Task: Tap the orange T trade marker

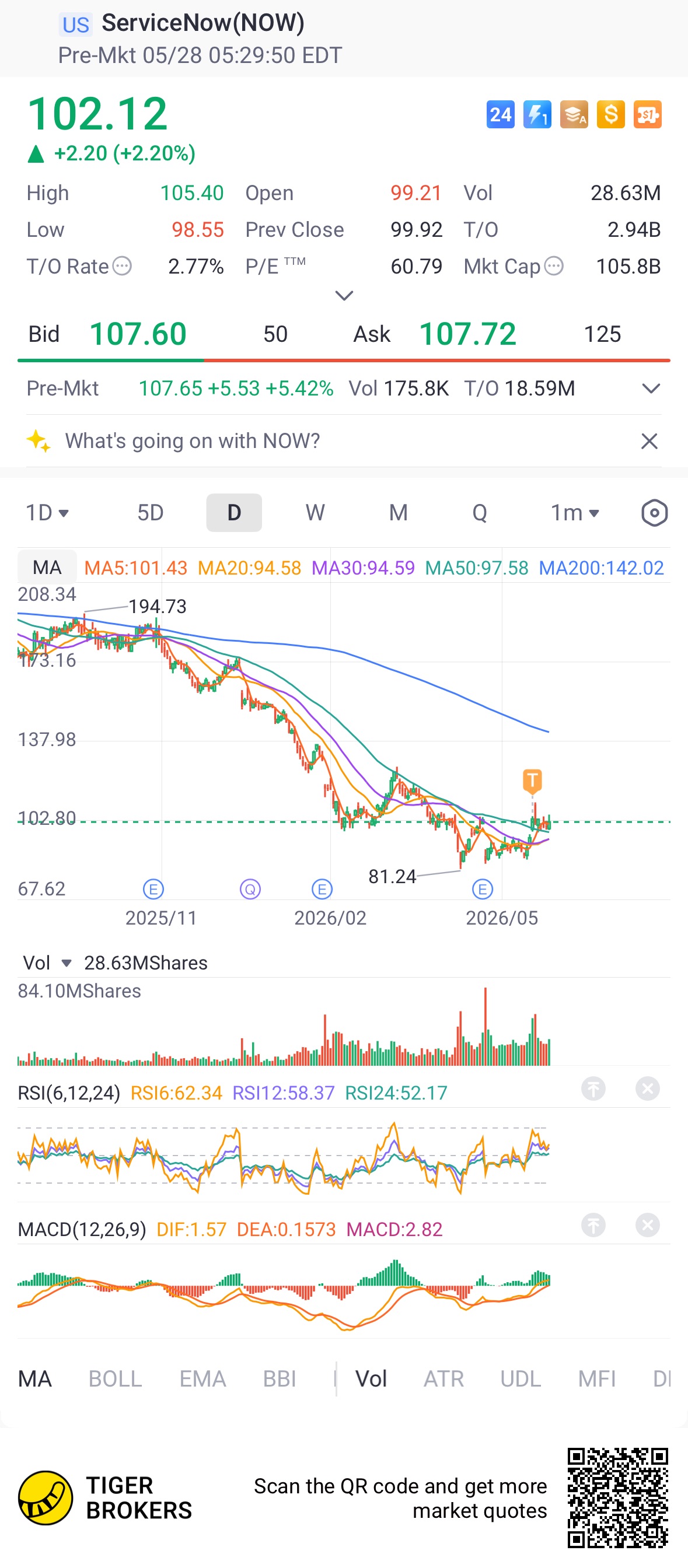Action: click(x=532, y=780)
